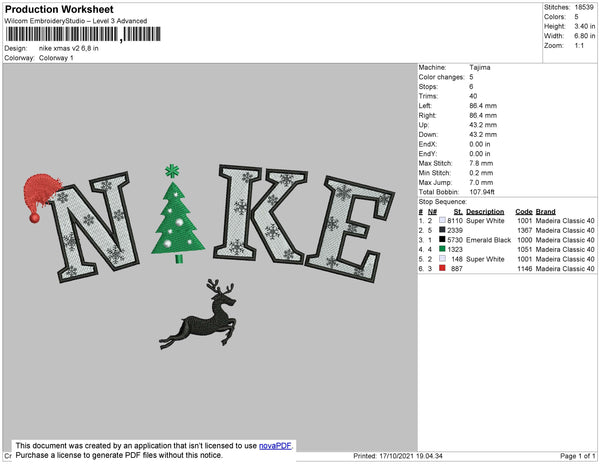The width and height of the screenshot is (600, 464).
Task: Click the 'Printed: 17/10/2021' timestamp
Action: (x=398, y=456)
